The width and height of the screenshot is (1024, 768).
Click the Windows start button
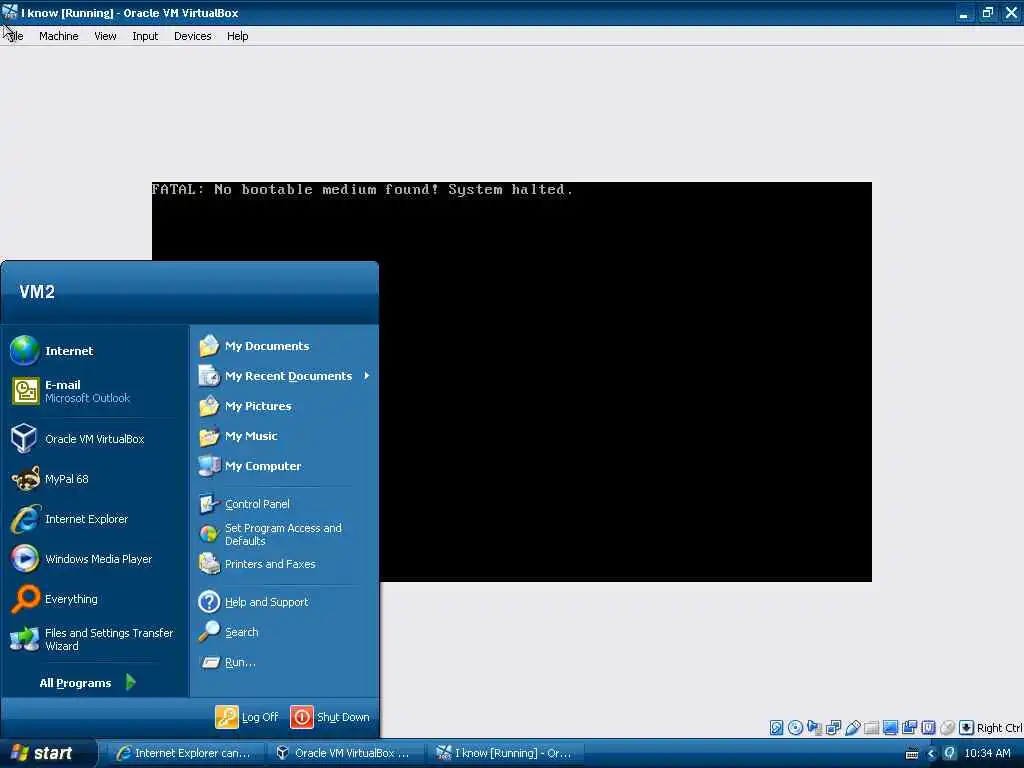[x=47, y=753]
